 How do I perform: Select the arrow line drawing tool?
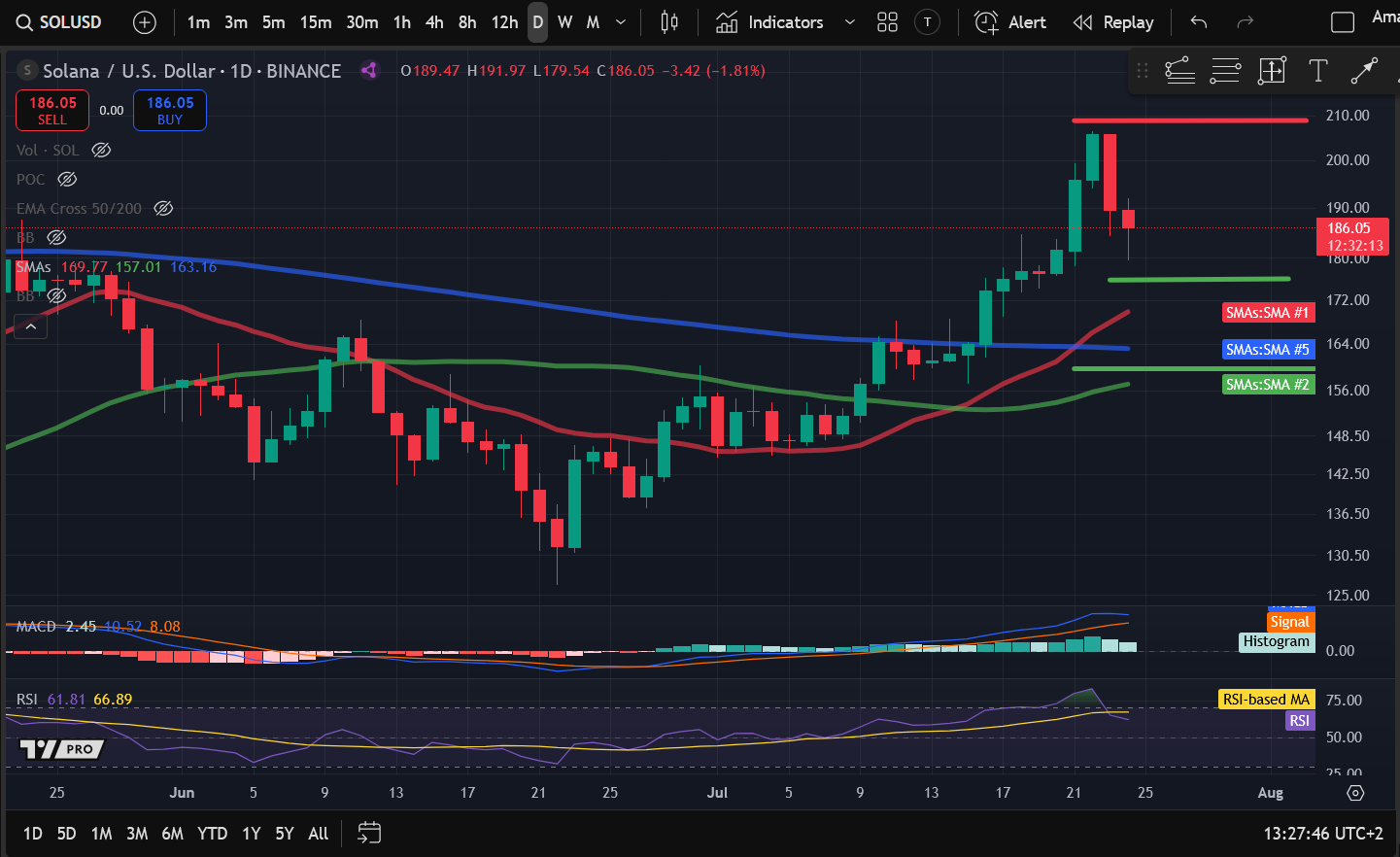click(1364, 70)
